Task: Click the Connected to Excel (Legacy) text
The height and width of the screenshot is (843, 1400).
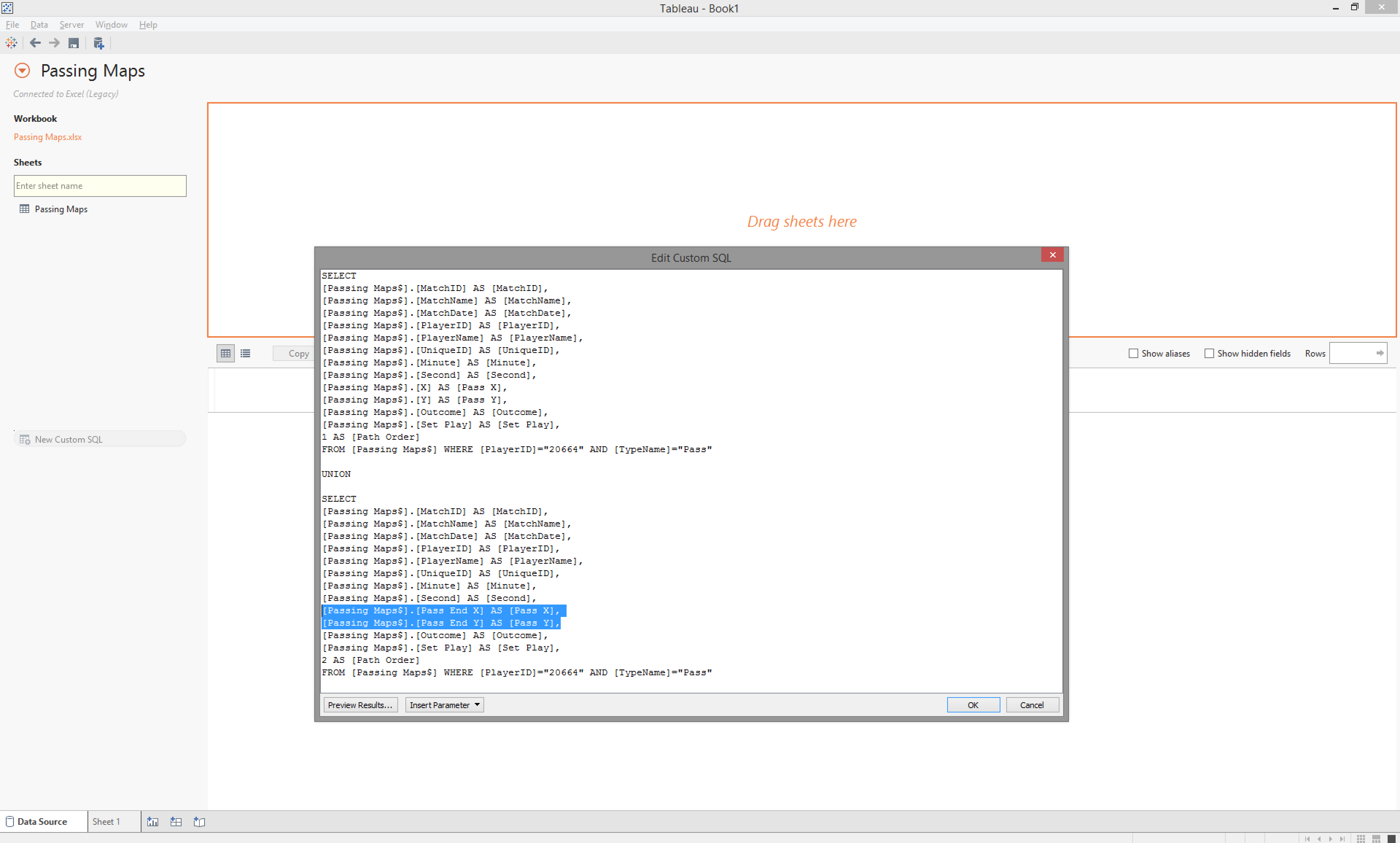Action: click(x=66, y=94)
